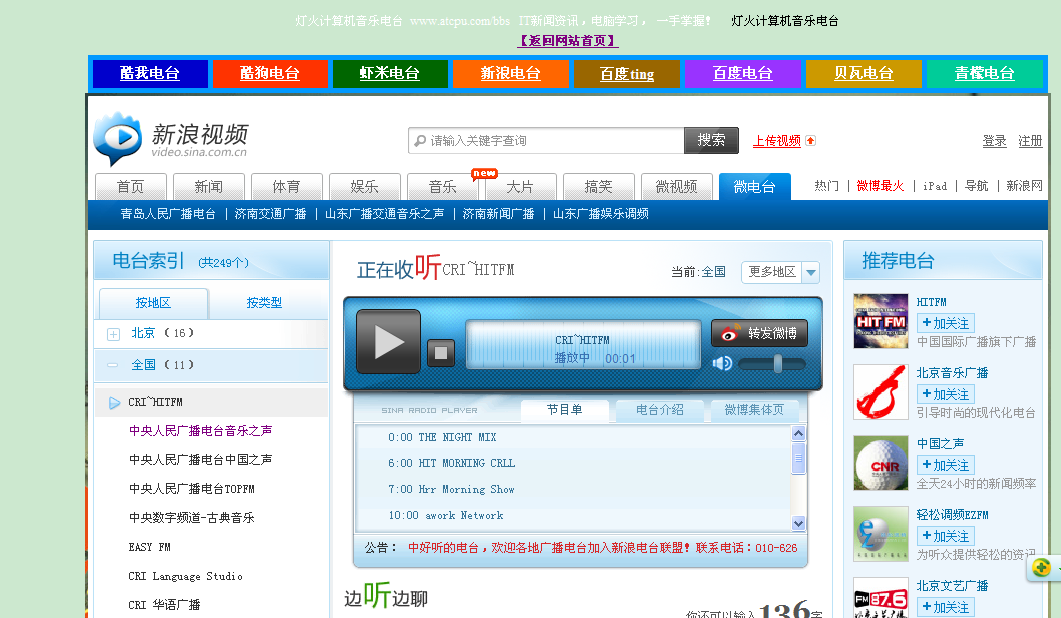Viewport: 1061px width, 618px height.
Task: Click the 注册 register link
Action: tap(1030, 141)
